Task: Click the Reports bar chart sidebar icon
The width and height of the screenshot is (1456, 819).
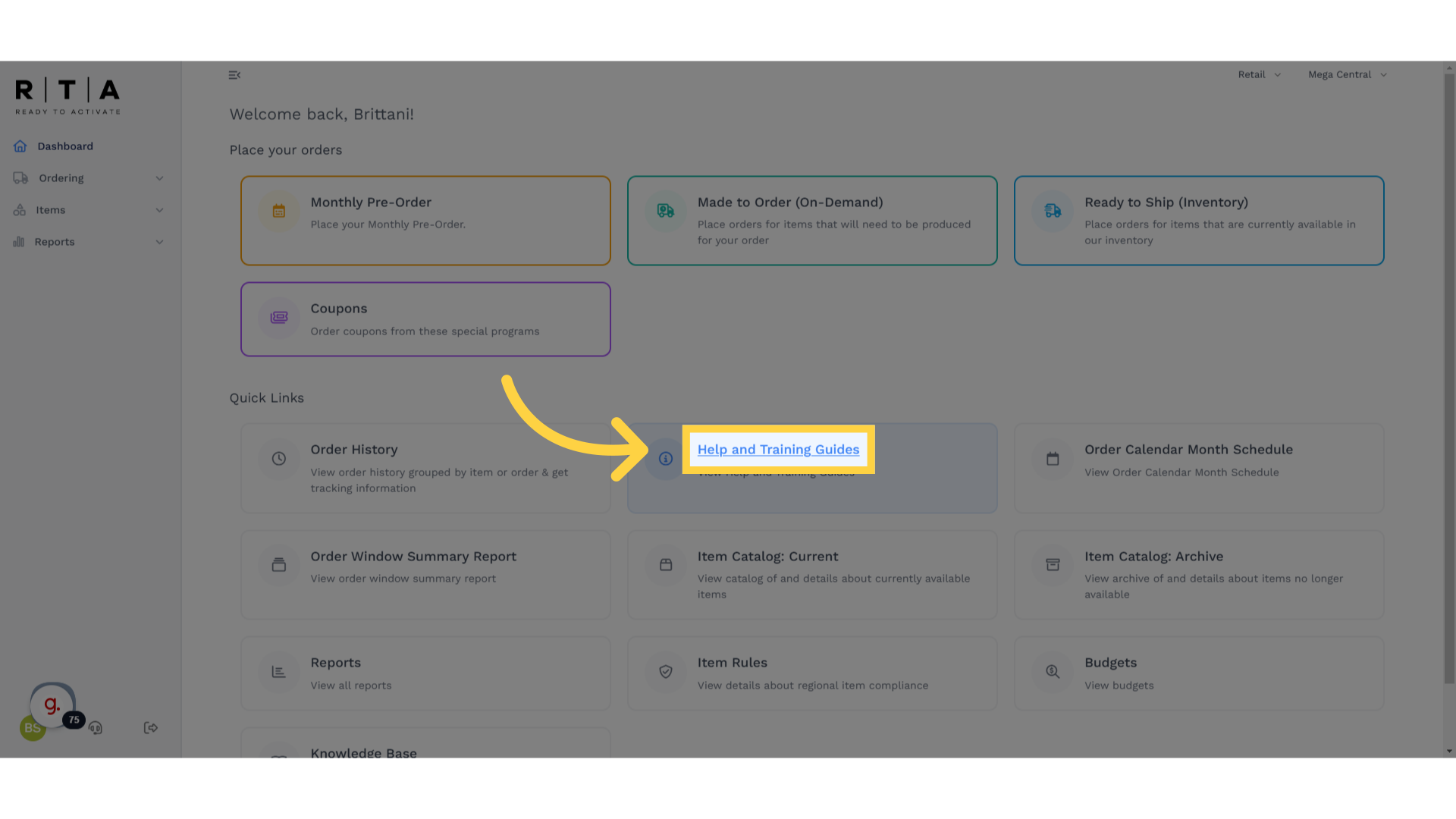Action: 19,242
